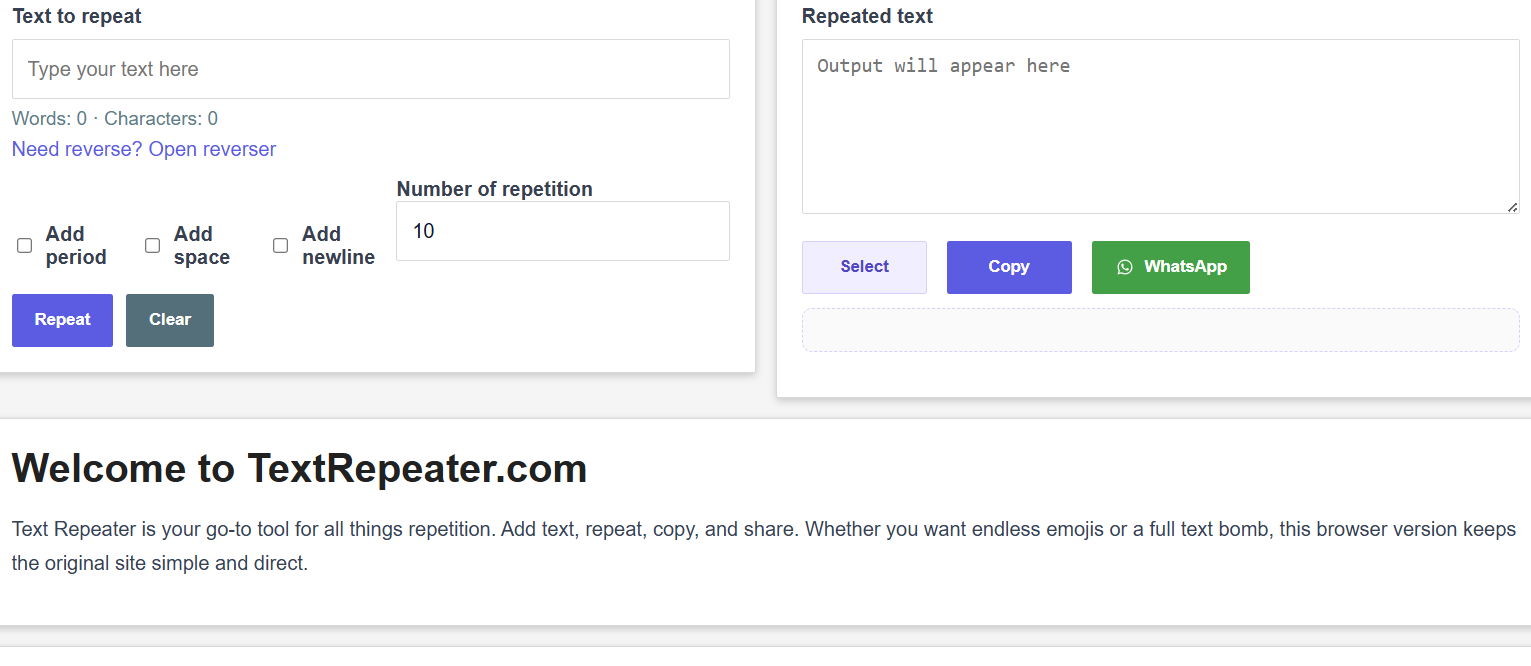Image resolution: width=1531 pixels, height=666 pixels.
Task: Click the Select output button
Action: [x=864, y=267]
